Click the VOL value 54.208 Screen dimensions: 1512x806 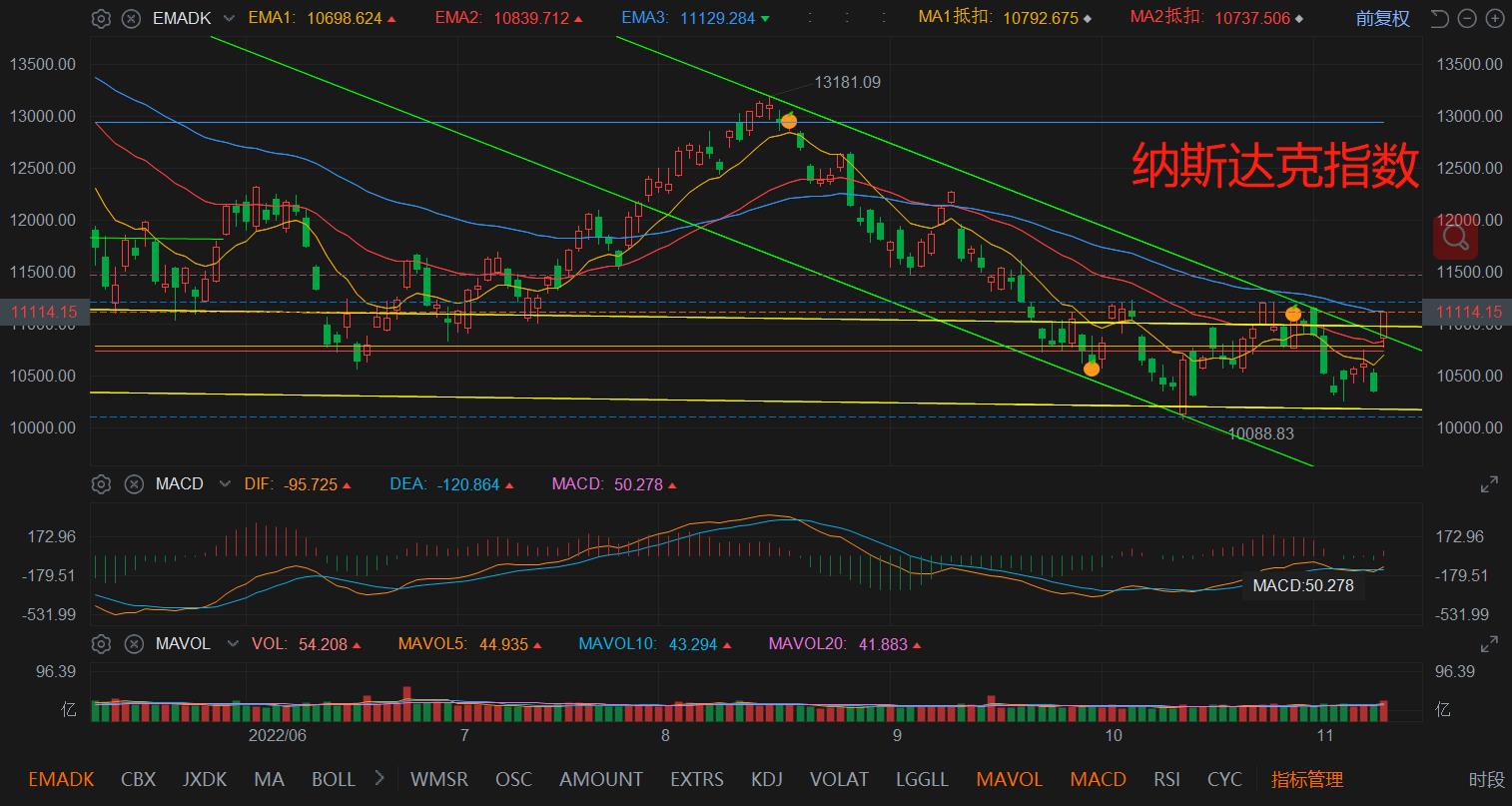click(x=323, y=644)
